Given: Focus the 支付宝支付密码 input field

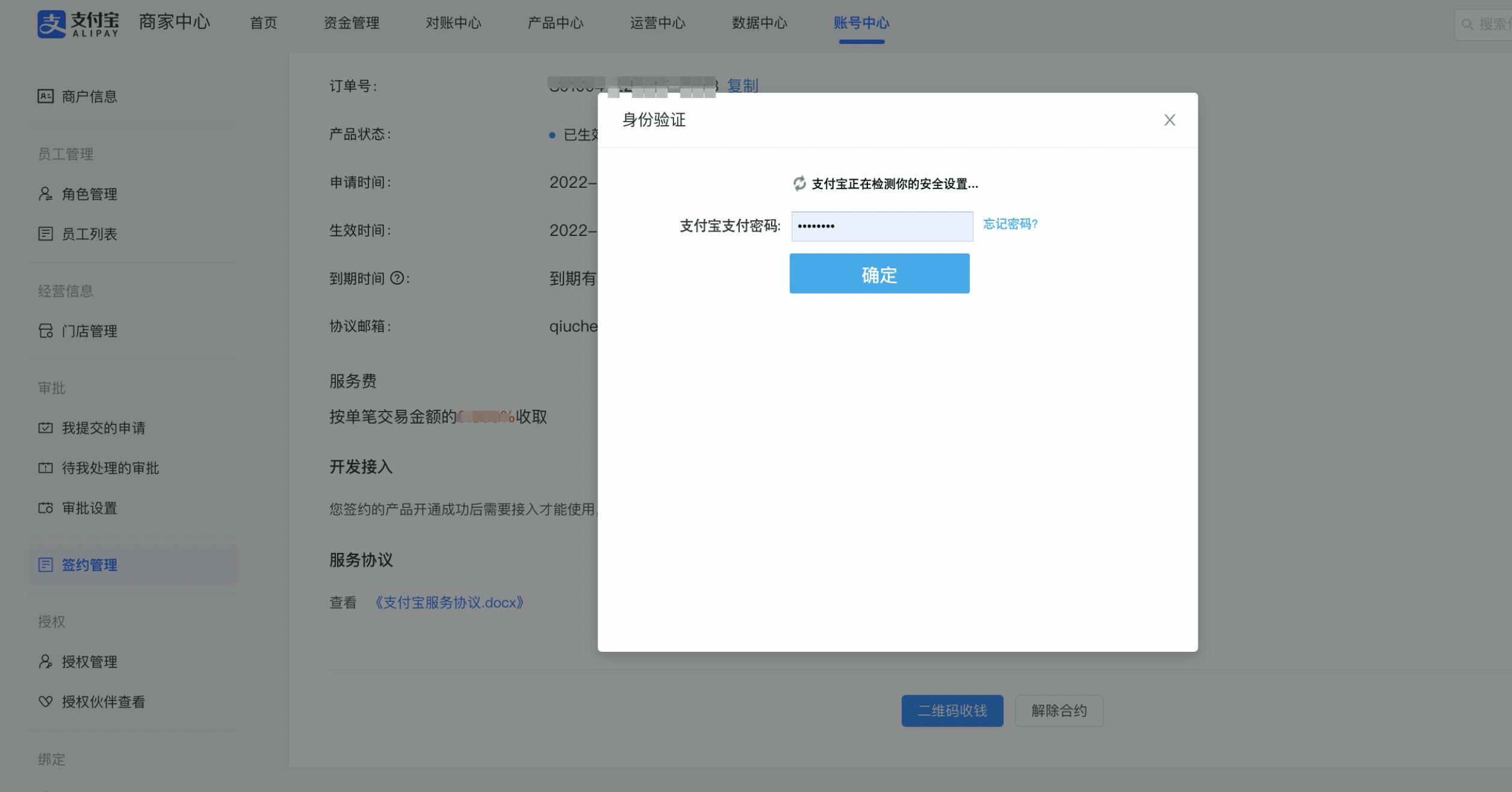Looking at the screenshot, I should coord(882,226).
